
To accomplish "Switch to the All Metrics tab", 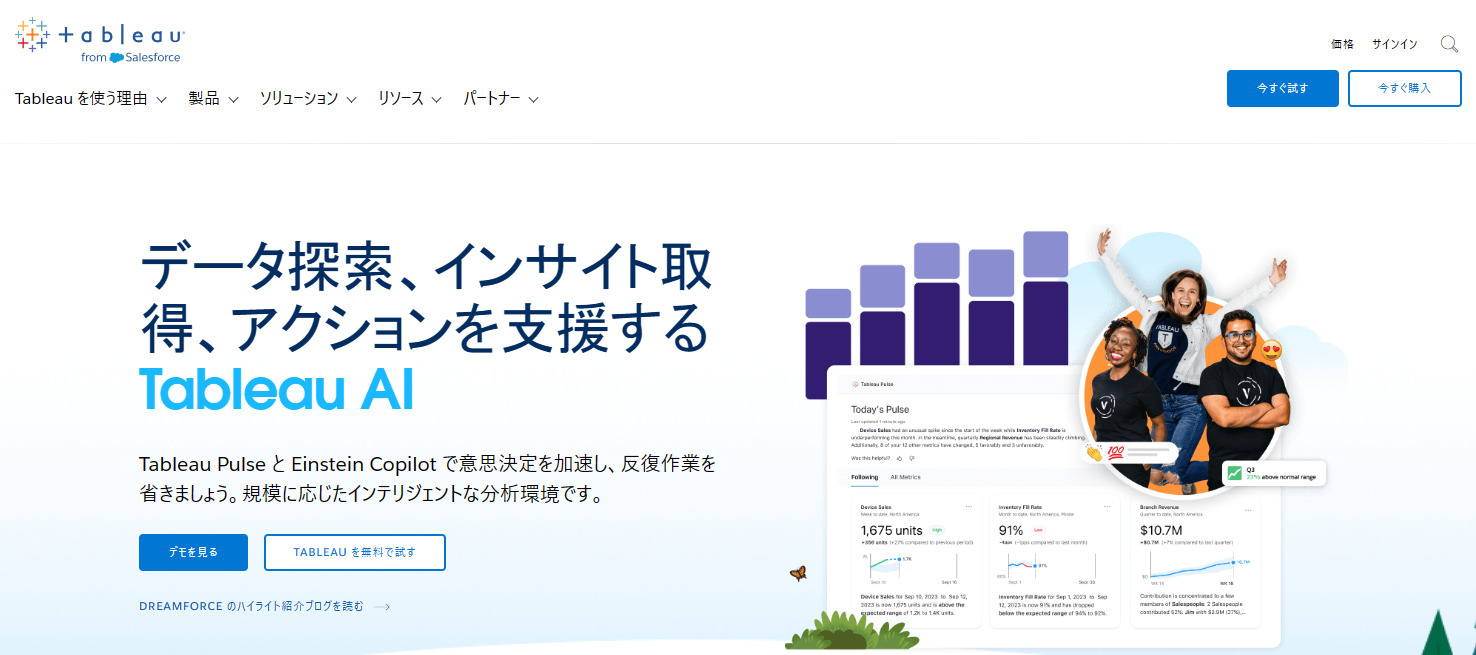I will [x=905, y=477].
